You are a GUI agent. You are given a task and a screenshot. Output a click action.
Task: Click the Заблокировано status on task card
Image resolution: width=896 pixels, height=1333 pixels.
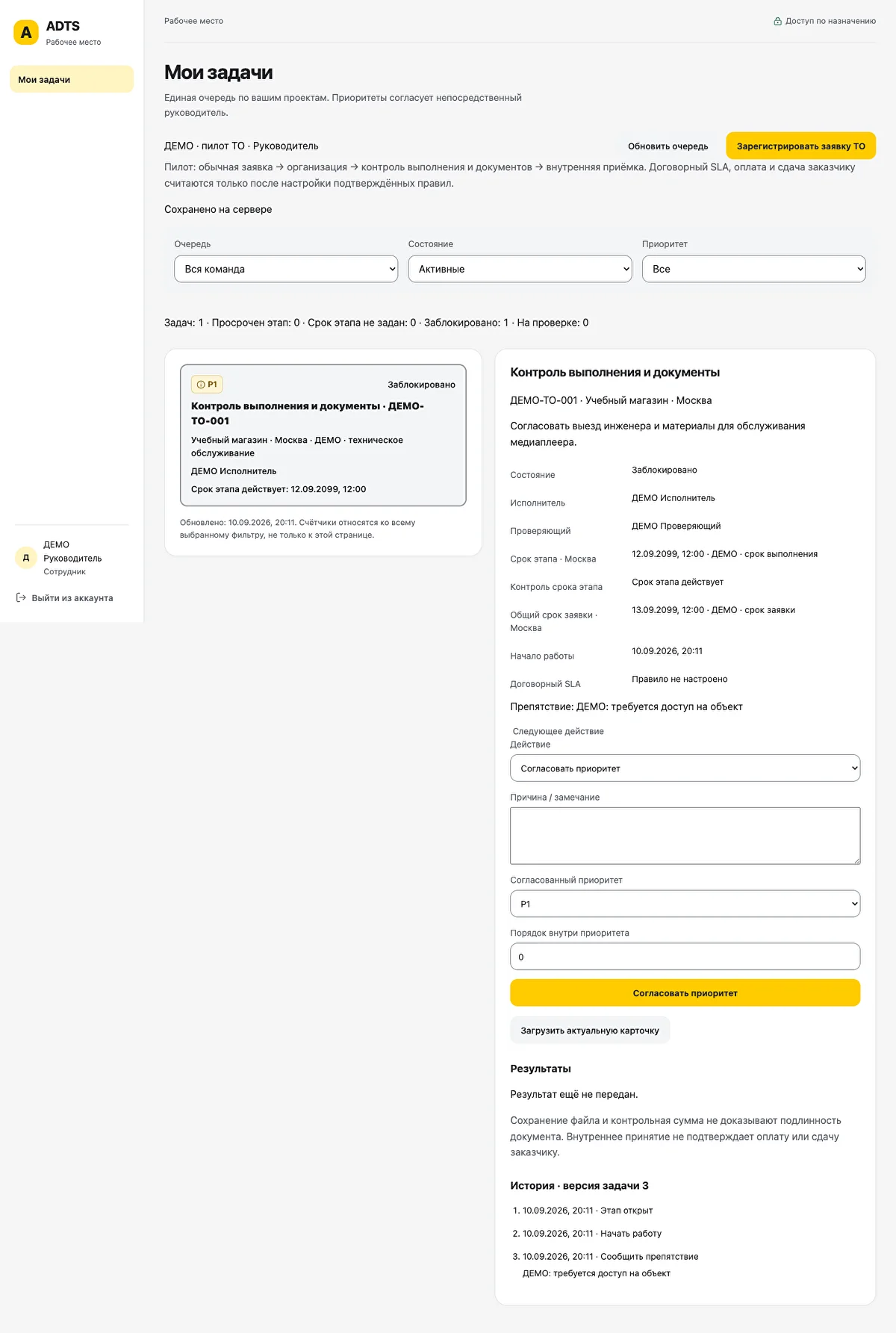[421, 385]
